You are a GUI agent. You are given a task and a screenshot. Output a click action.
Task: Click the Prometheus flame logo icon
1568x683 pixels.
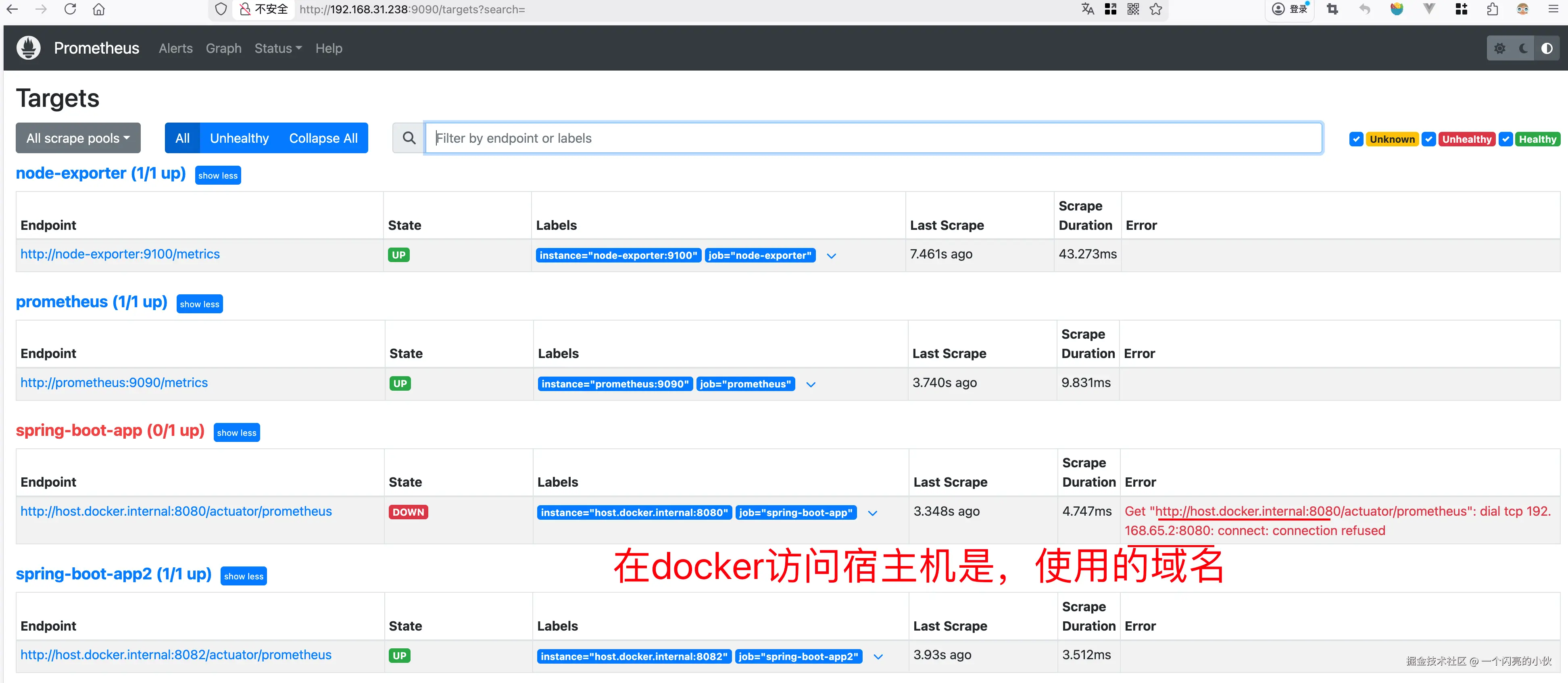coord(28,48)
